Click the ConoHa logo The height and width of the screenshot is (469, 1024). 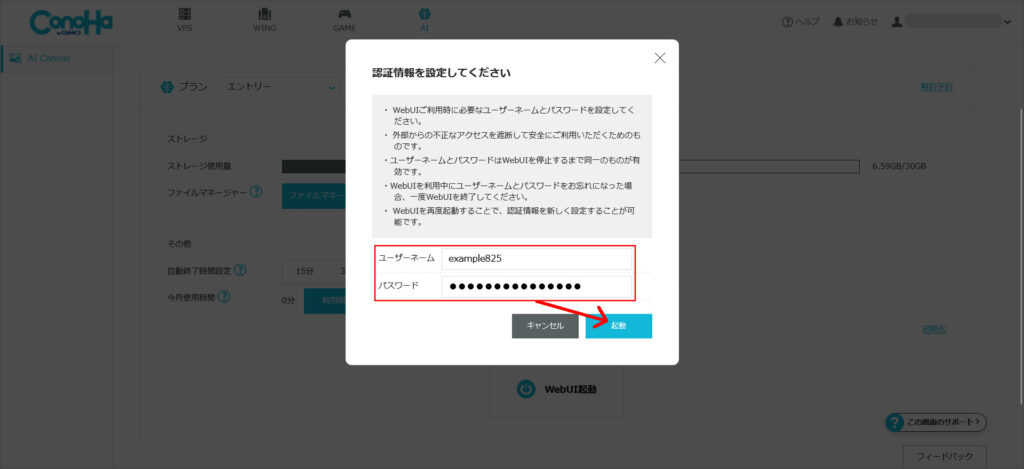71,22
